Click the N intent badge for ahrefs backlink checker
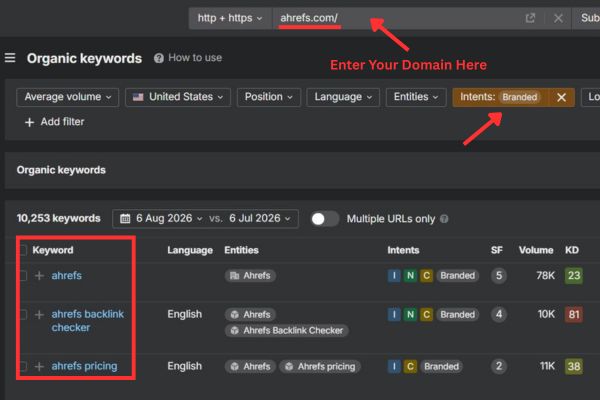Image resolution: width=600 pixels, height=400 pixels. 410,315
